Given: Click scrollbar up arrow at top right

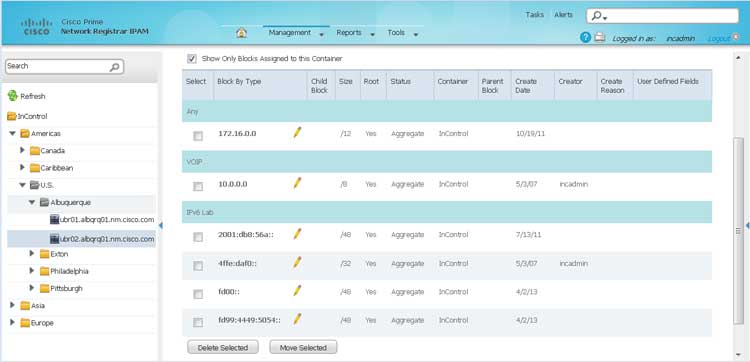Looking at the screenshot, I should coord(739,57).
